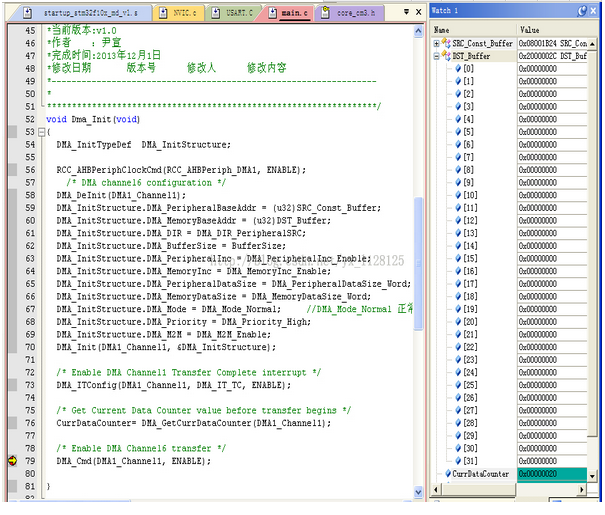Click element [28] diamond icon
Viewport: 605px width, 515px height.
point(458,423)
